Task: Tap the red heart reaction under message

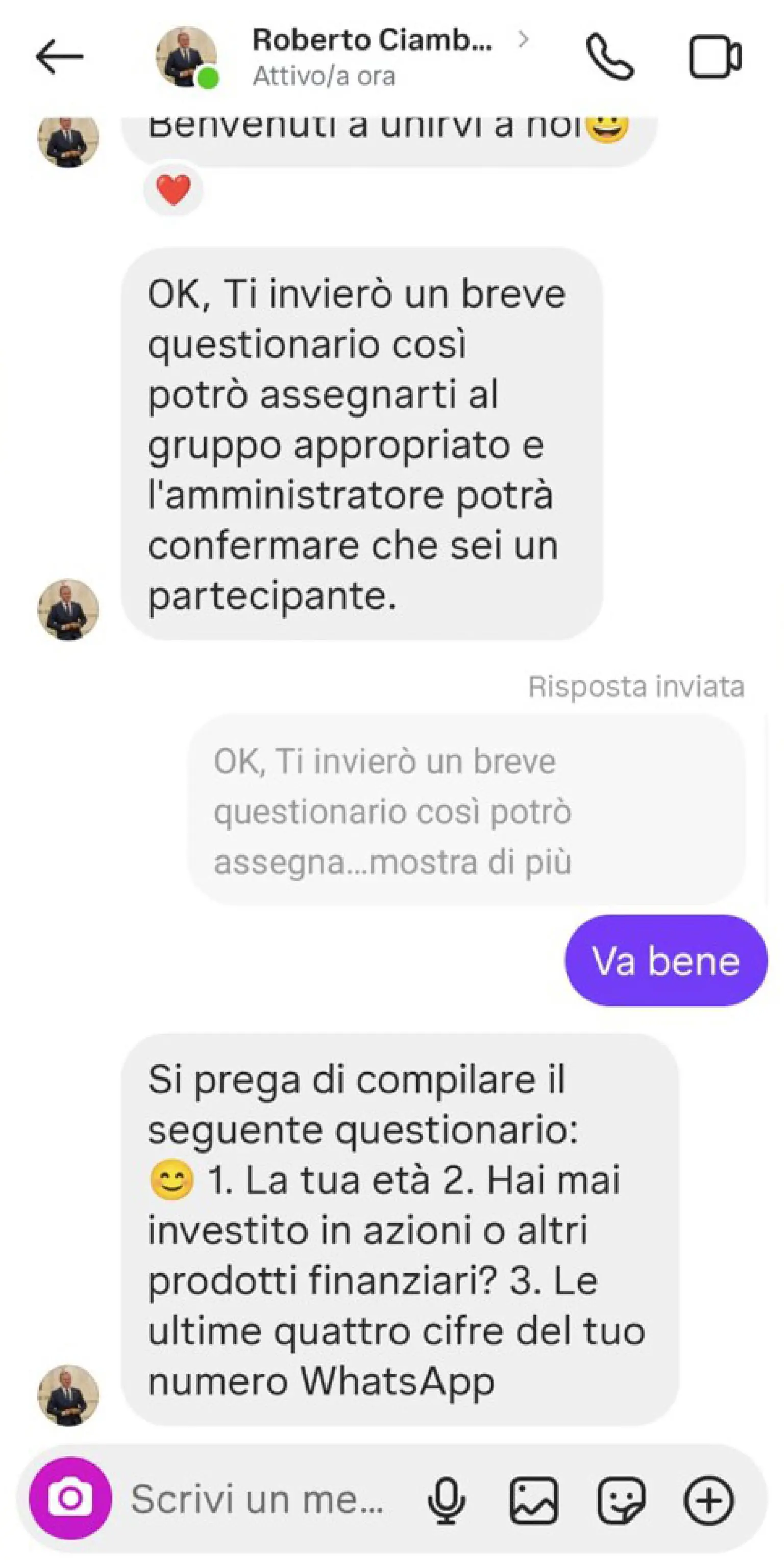Action: tap(174, 189)
